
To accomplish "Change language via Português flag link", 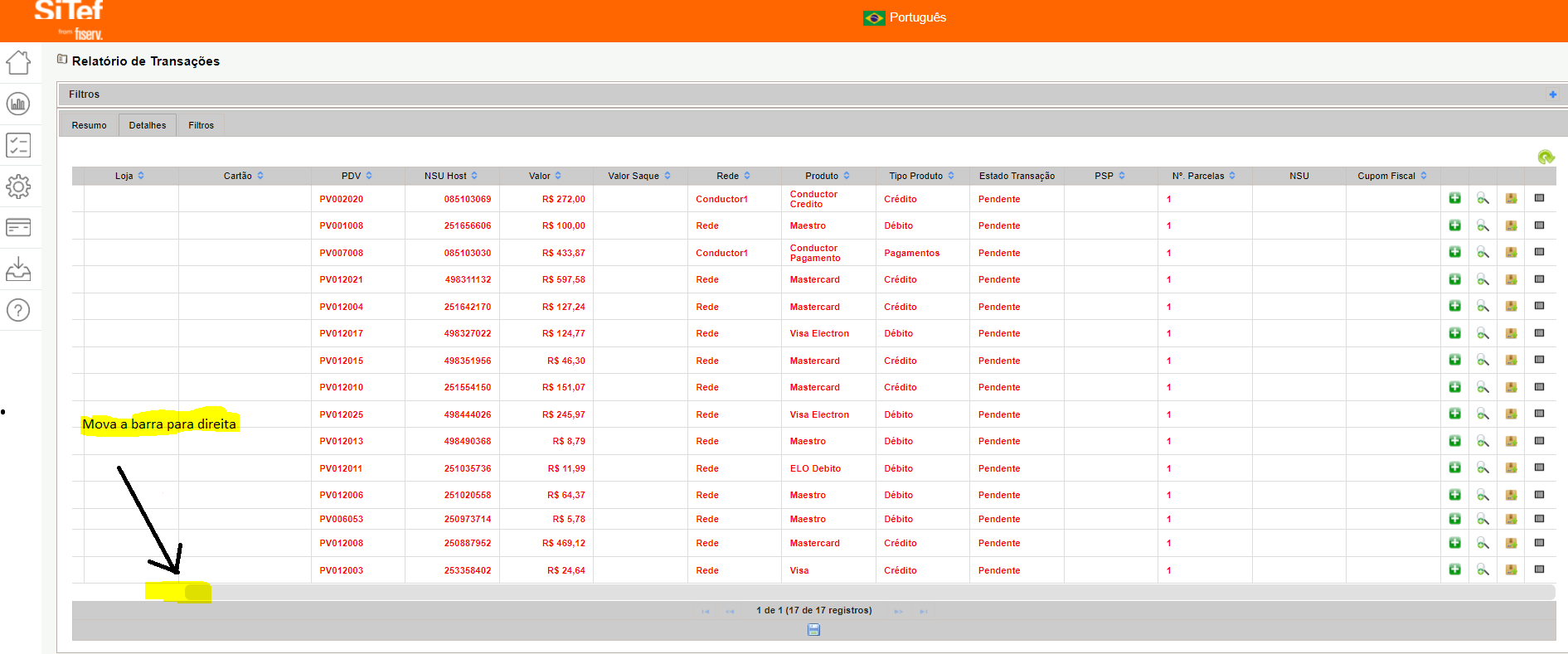I will point(905,17).
